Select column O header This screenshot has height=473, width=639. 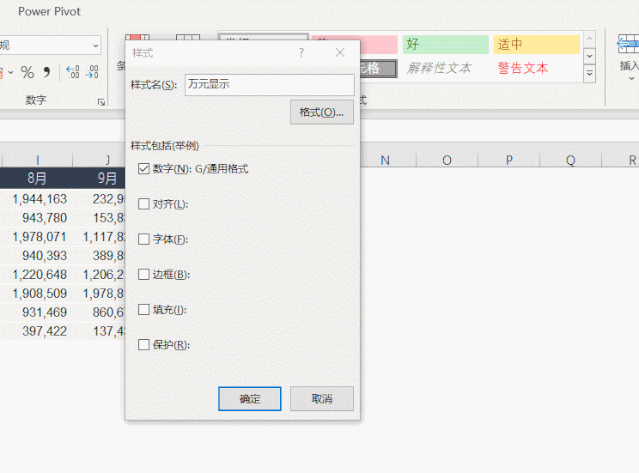[x=447, y=160]
